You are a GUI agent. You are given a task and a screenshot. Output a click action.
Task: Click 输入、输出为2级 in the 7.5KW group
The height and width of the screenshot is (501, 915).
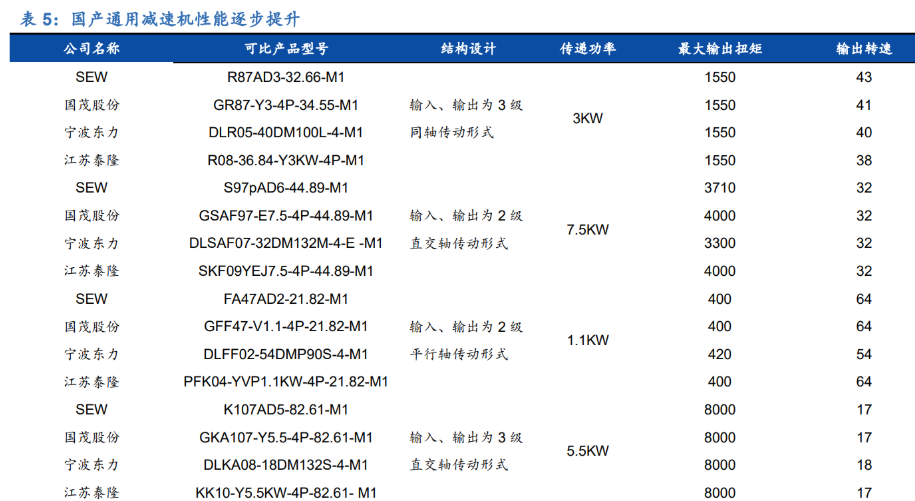[x=466, y=216]
